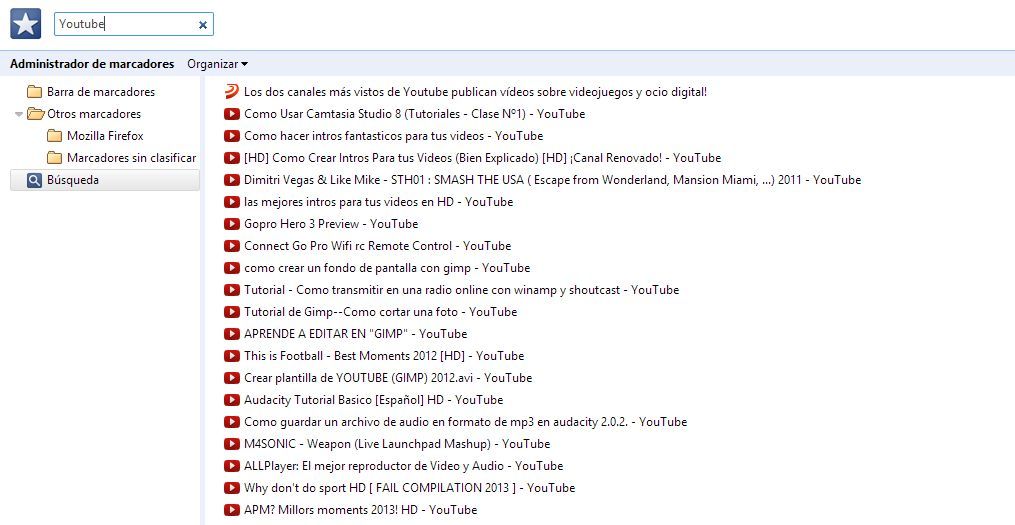Select Why don't do sport FAIL COMPILATION 2013
The image size is (1015, 525).
(x=409, y=488)
